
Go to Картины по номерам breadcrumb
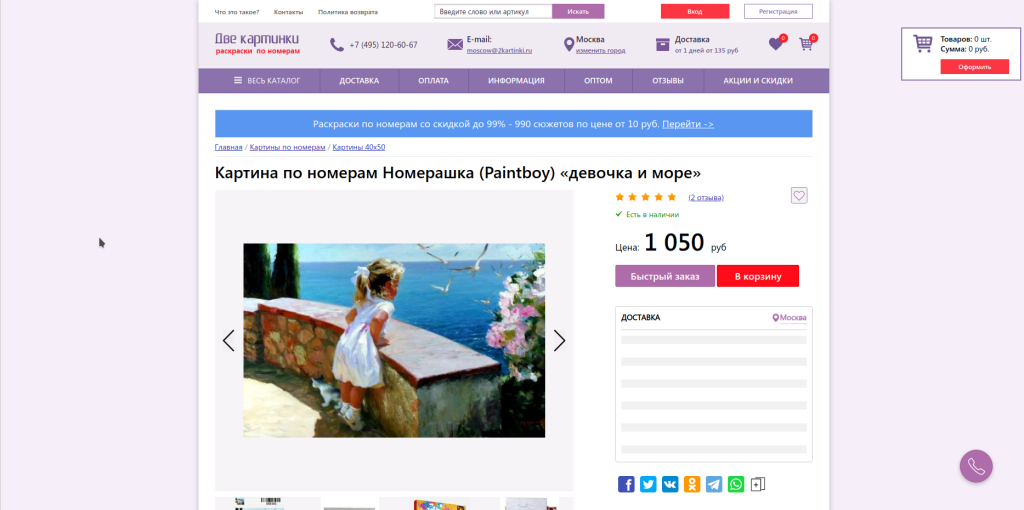point(287,148)
